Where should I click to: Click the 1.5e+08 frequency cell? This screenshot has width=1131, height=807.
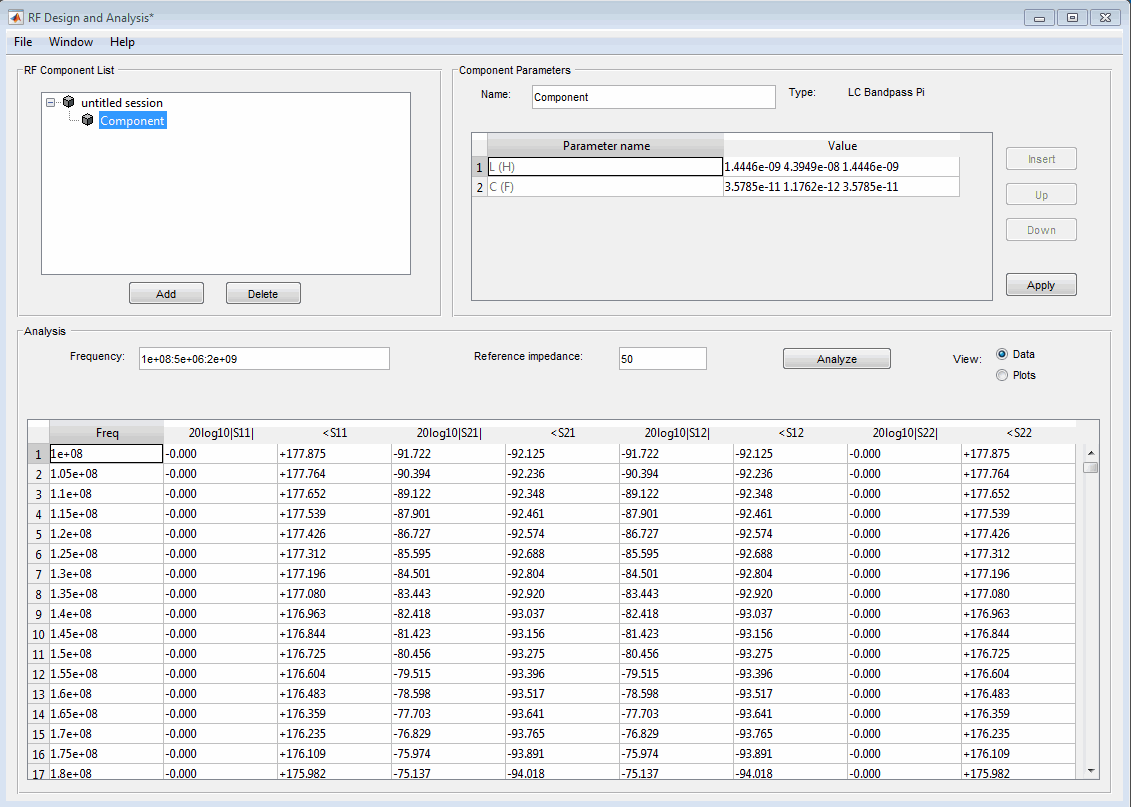coord(106,653)
